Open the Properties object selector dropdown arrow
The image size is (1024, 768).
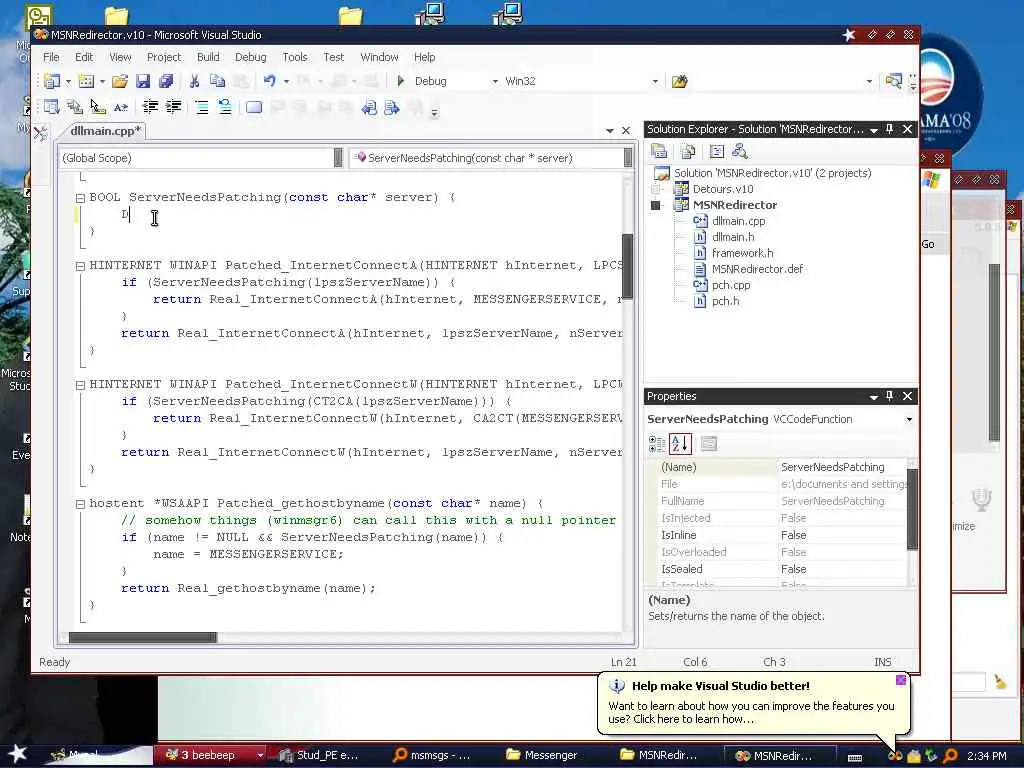tap(909, 419)
